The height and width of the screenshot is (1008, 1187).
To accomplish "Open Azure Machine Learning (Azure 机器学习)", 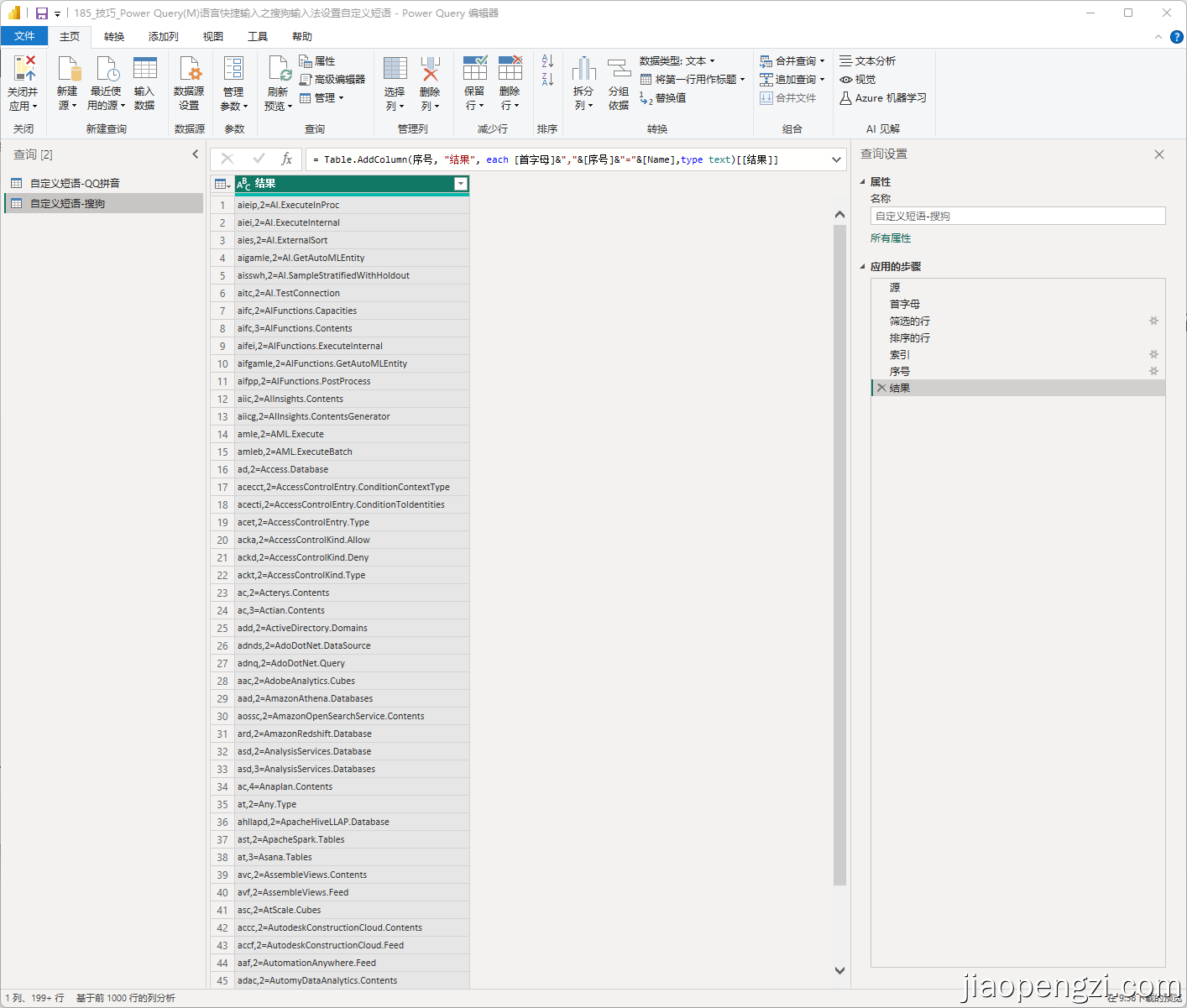I will coord(883,98).
